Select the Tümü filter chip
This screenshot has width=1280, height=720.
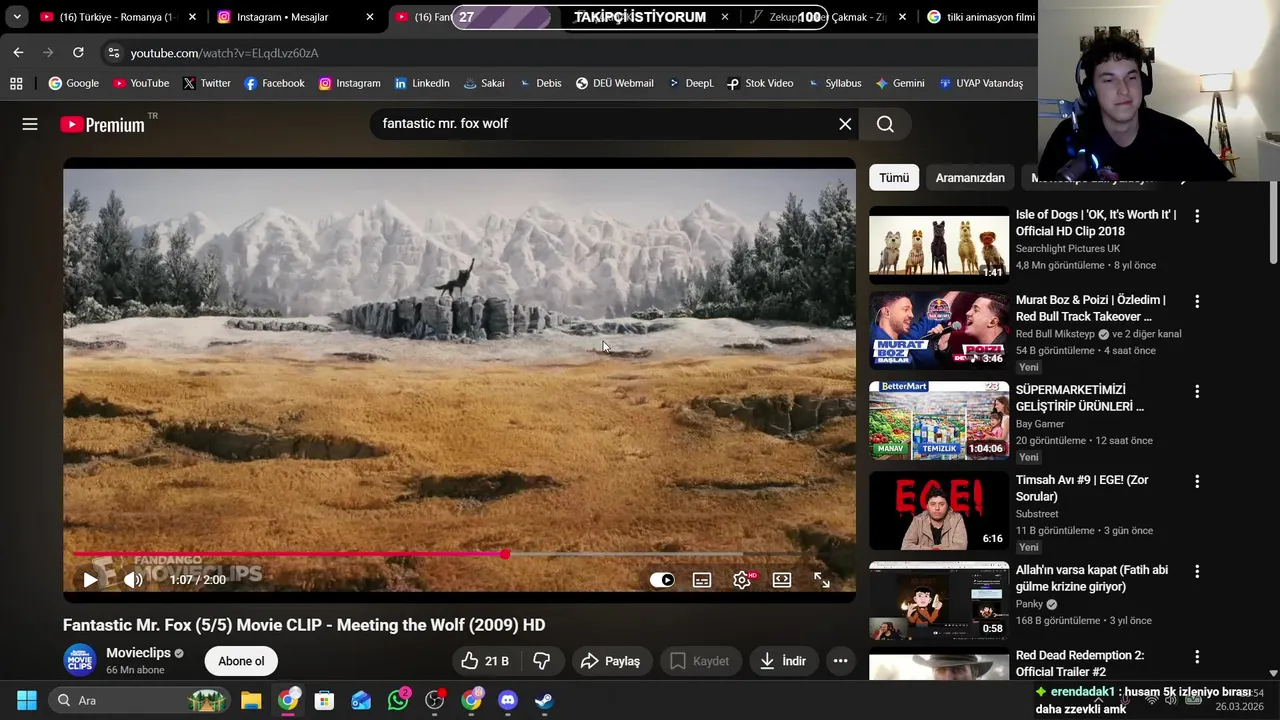(894, 178)
